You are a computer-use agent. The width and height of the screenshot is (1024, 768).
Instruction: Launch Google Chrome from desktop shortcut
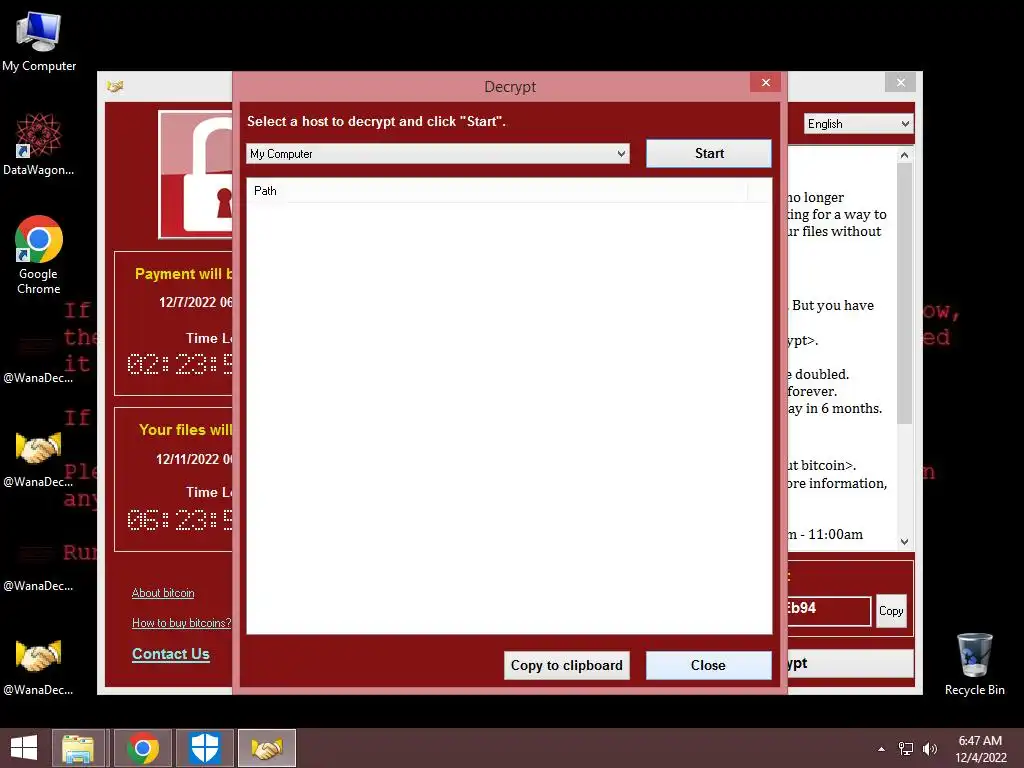click(x=39, y=255)
